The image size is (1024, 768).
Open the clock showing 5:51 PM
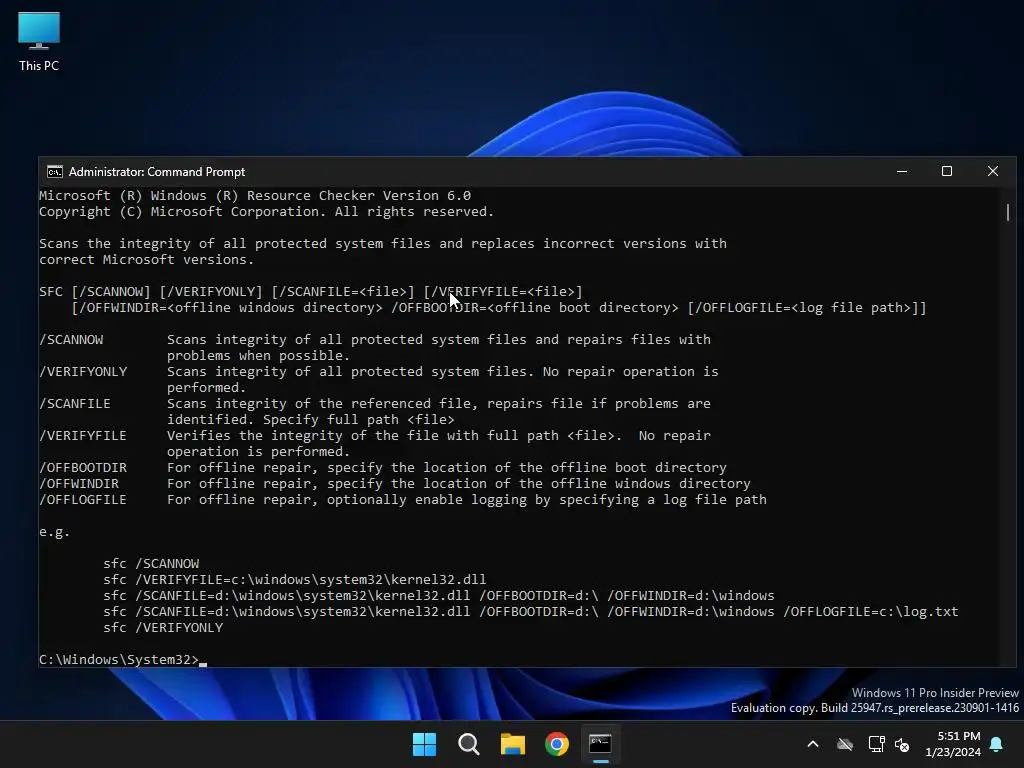coord(953,744)
